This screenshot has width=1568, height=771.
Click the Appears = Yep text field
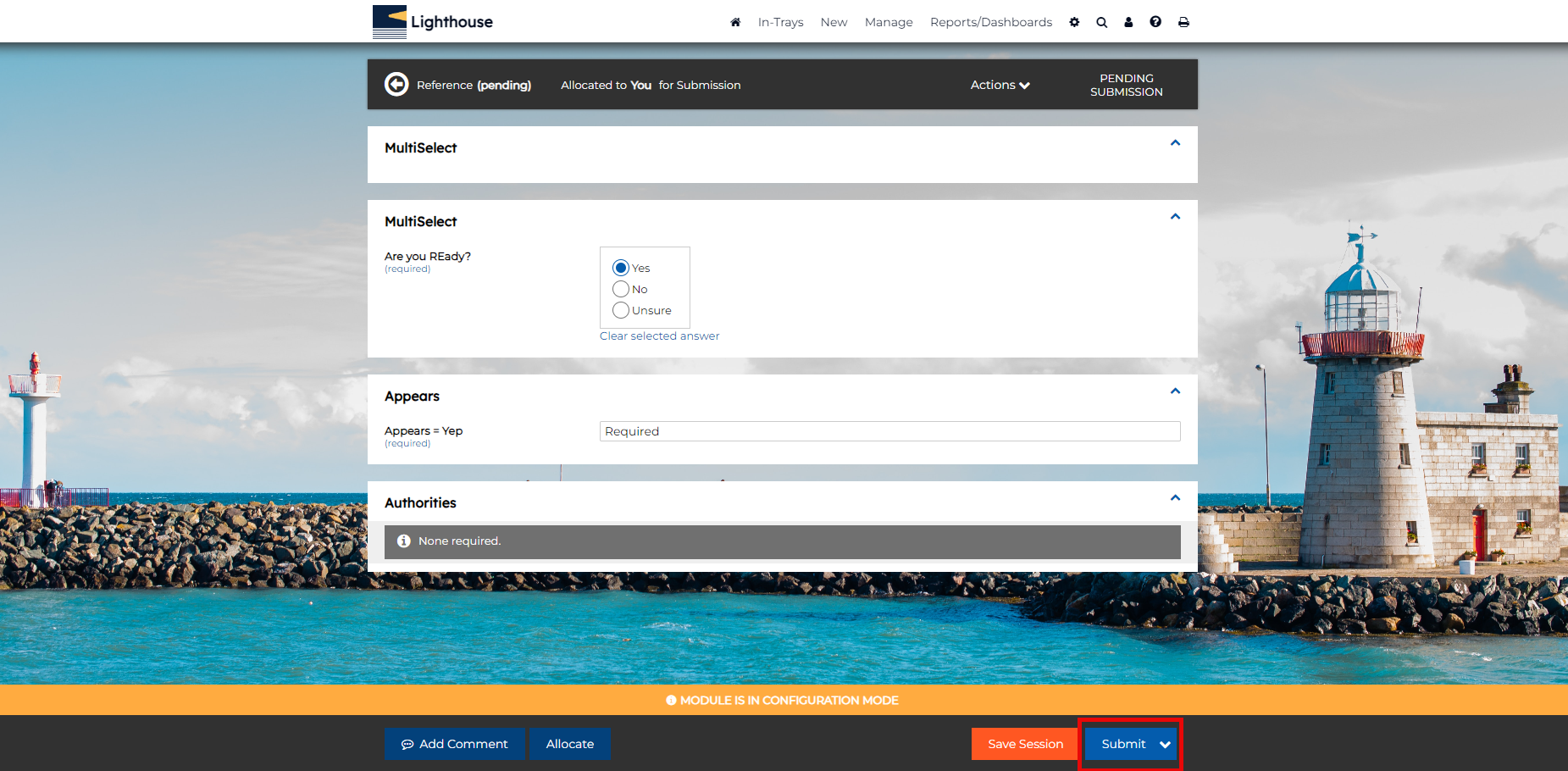pyautogui.click(x=889, y=431)
